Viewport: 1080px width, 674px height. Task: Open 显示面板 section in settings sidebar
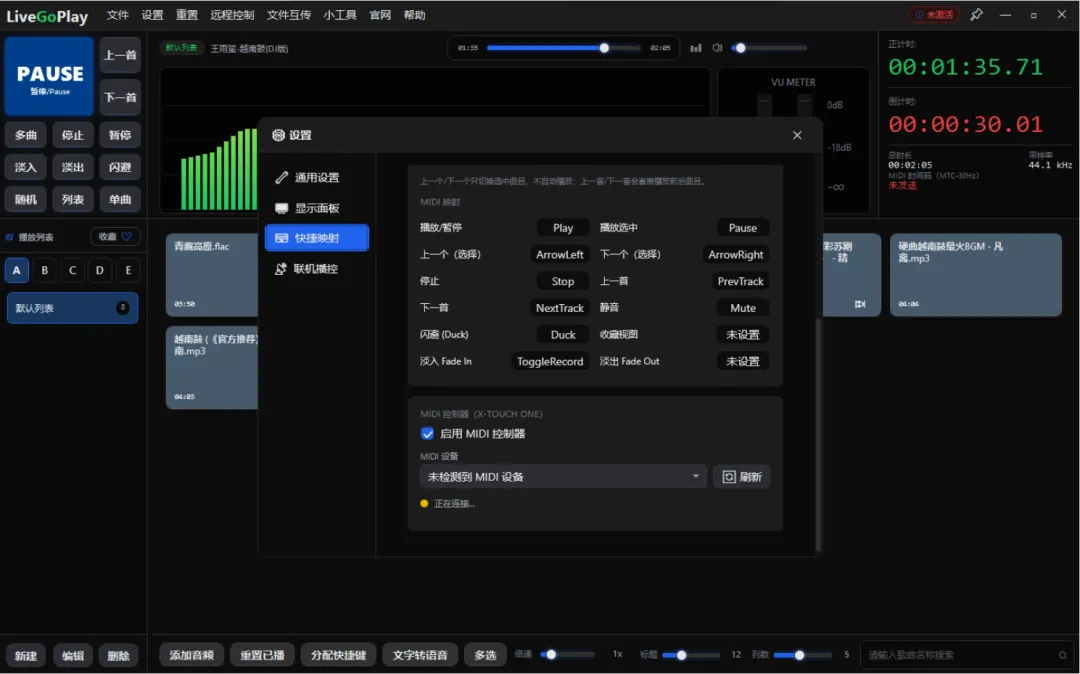click(317, 208)
